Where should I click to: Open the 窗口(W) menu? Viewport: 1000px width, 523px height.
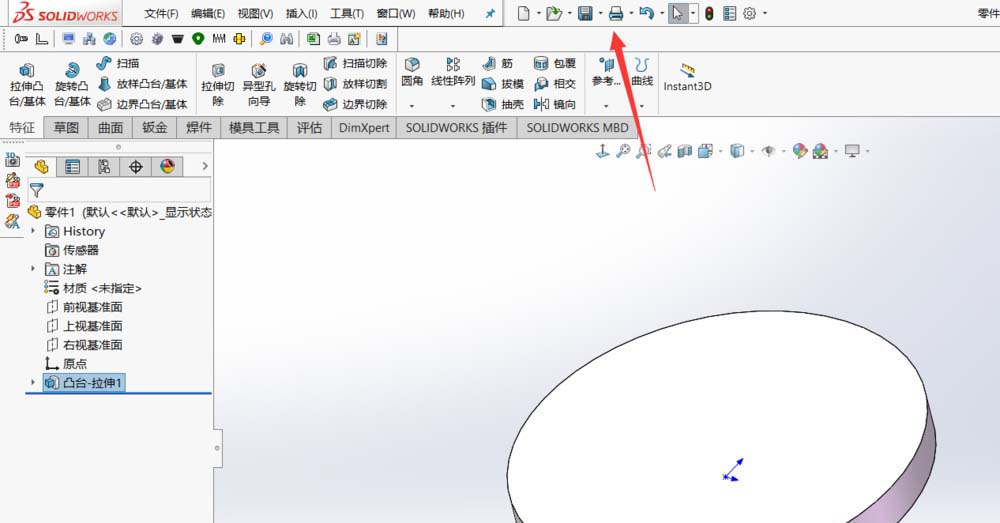coord(395,13)
